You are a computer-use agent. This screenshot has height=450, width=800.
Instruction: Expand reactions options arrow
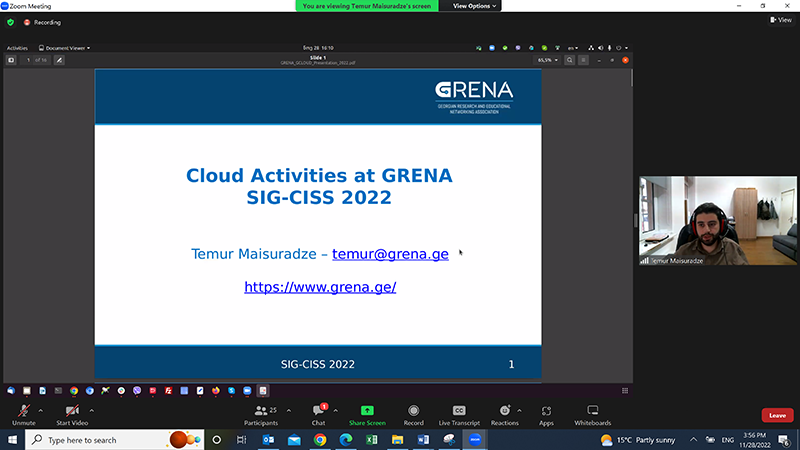pos(519,410)
